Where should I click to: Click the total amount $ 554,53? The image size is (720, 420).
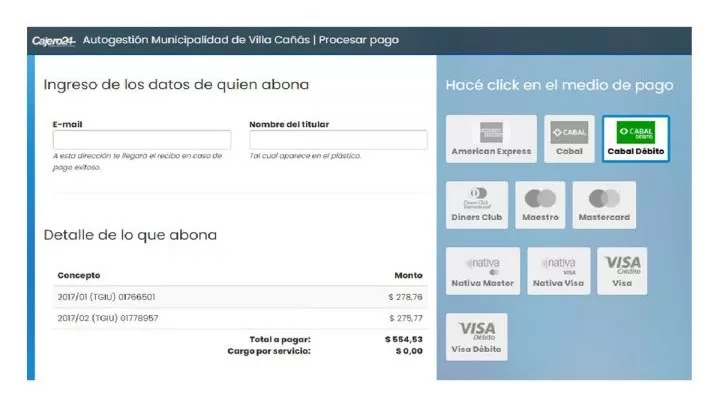click(404, 339)
